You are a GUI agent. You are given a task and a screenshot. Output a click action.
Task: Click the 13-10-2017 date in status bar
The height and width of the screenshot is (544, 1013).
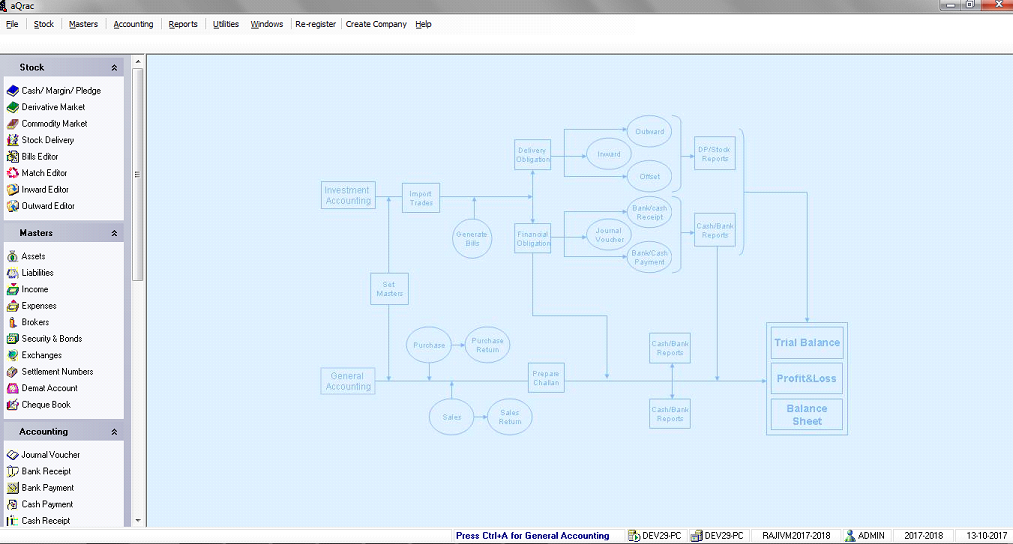(x=987, y=536)
